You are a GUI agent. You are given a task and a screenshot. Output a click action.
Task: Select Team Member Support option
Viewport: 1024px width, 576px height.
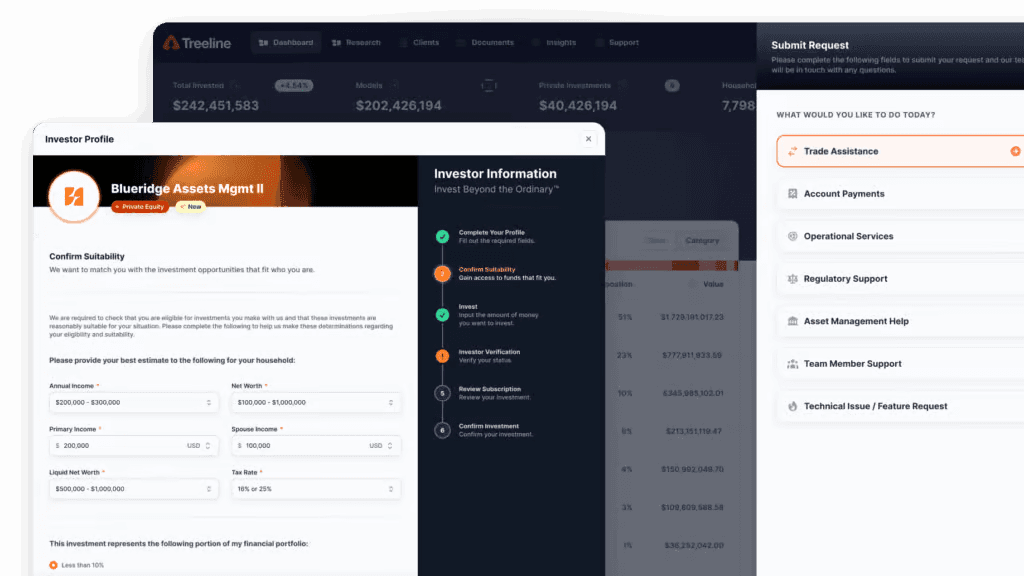click(x=901, y=364)
